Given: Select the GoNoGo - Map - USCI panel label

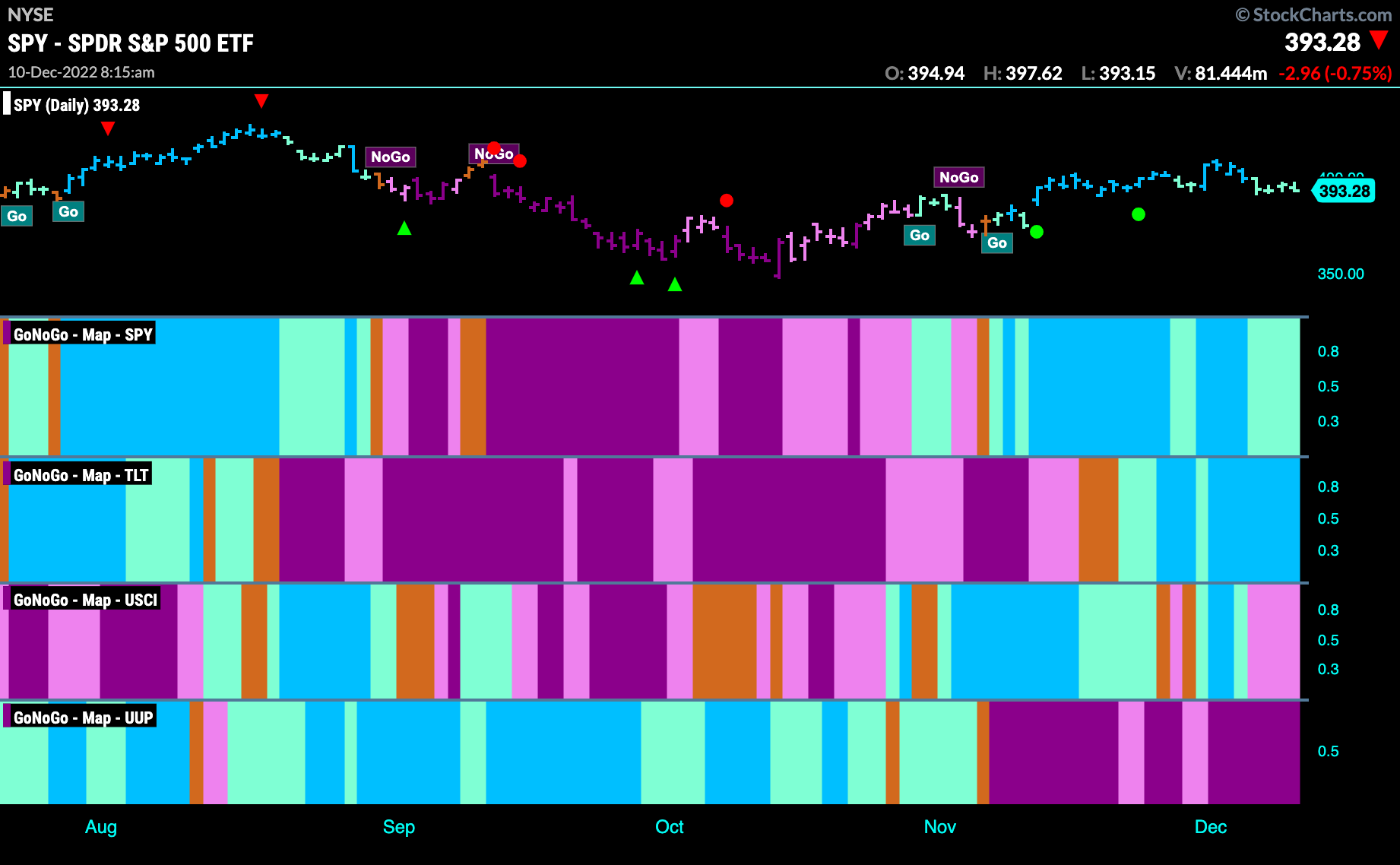Looking at the screenshot, I should (x=84, y=600).
